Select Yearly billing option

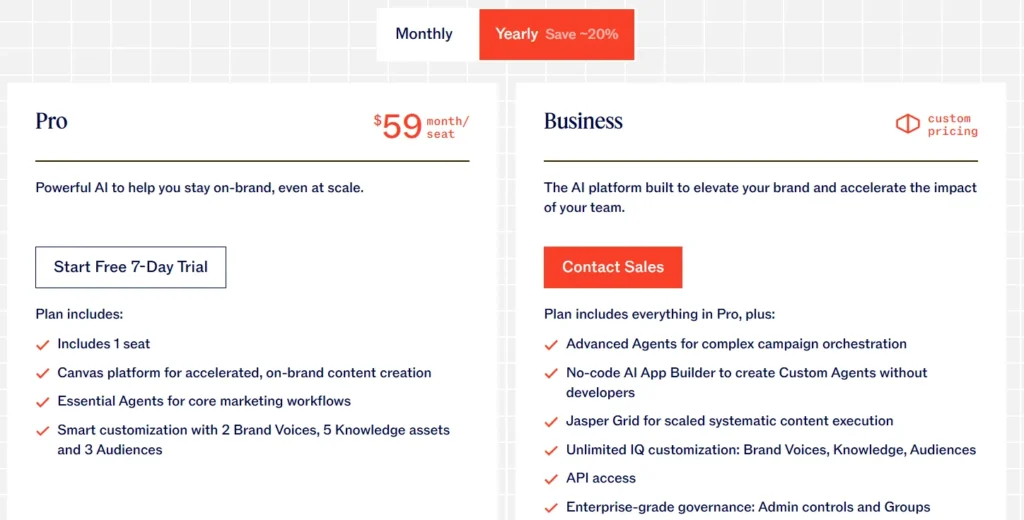pos(517,34)
